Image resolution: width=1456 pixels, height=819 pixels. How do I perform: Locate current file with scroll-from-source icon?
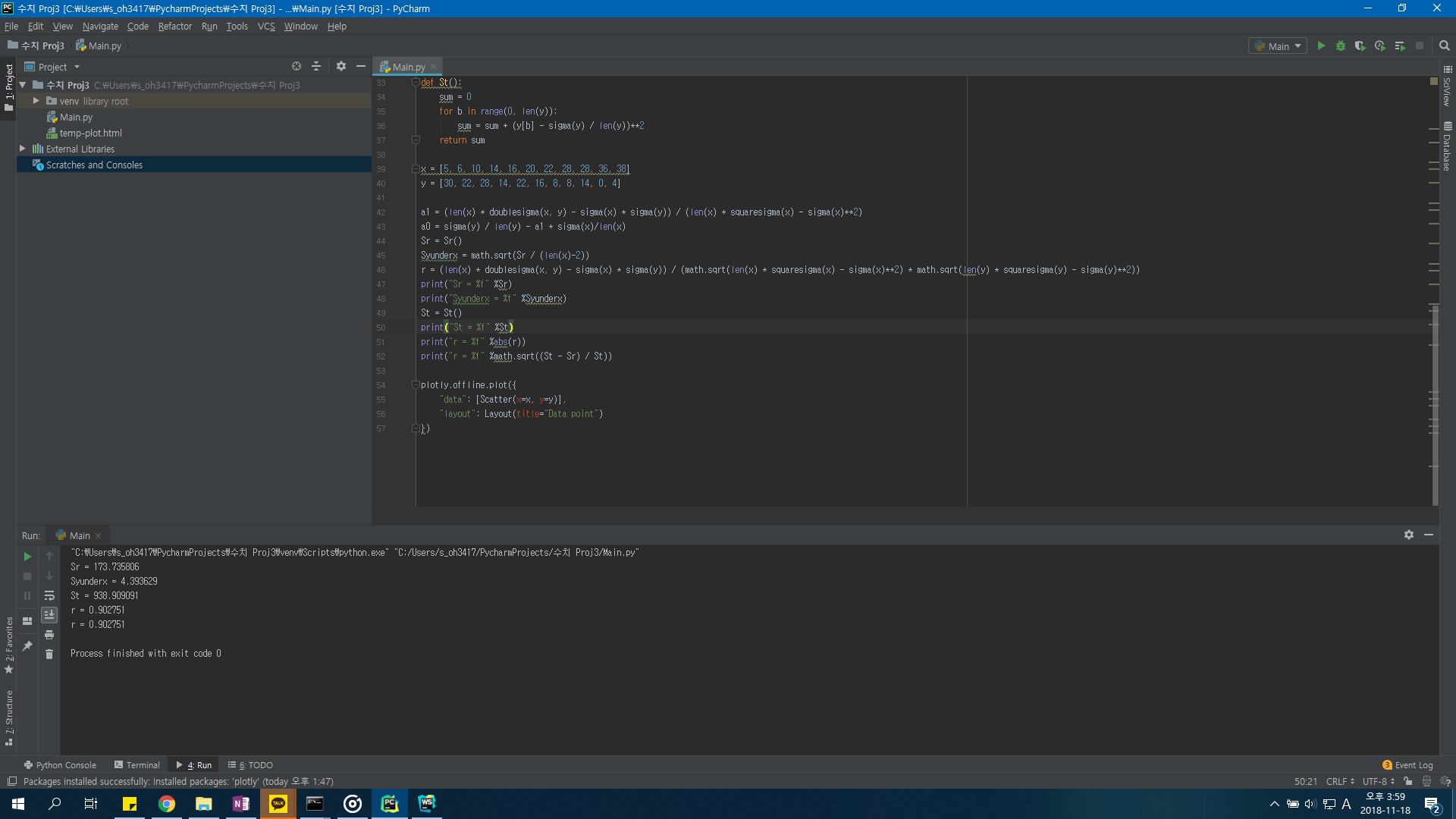(297, 67)
